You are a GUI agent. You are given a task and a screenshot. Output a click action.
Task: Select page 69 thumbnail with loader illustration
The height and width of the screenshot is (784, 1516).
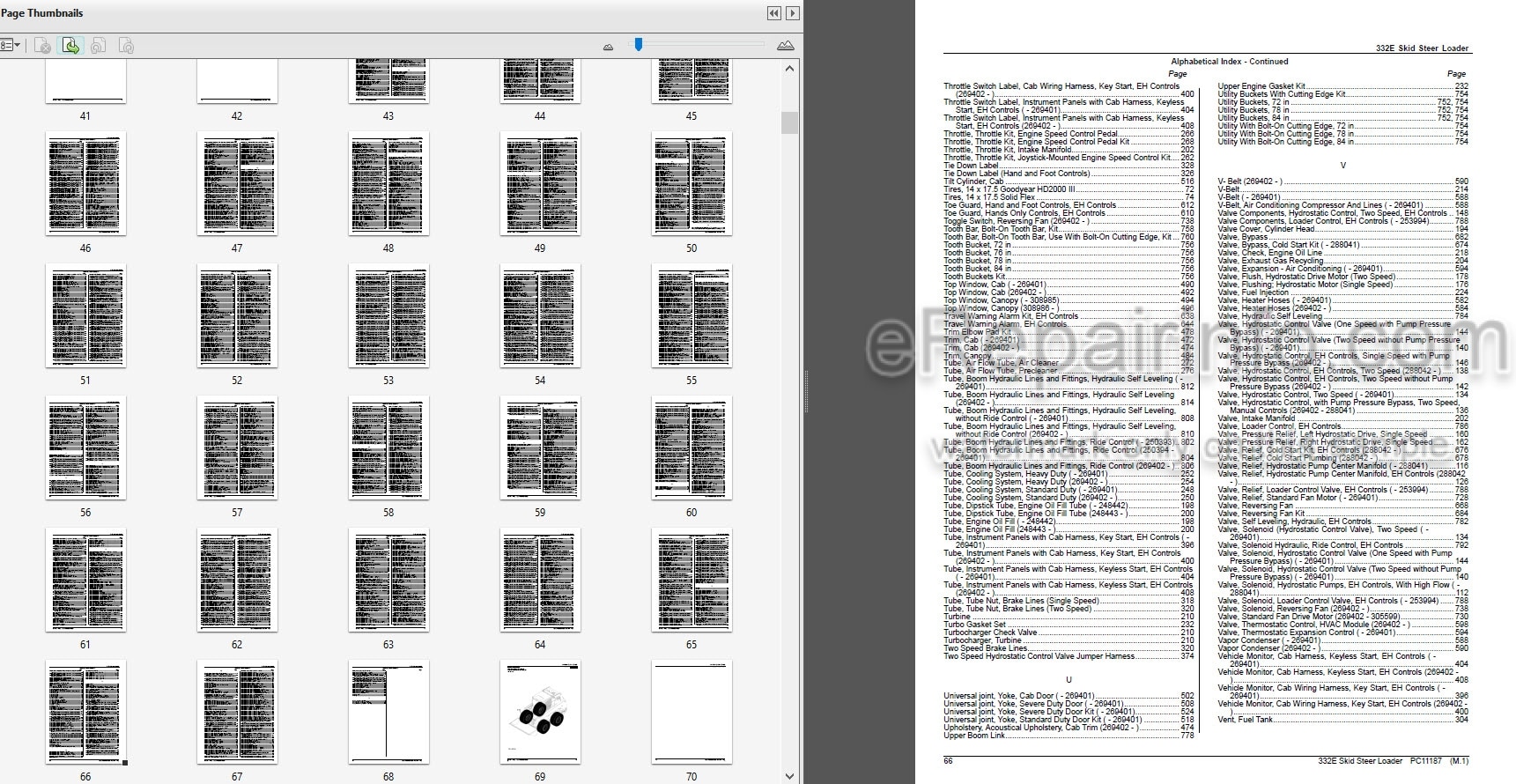click(x=540, y=712)
